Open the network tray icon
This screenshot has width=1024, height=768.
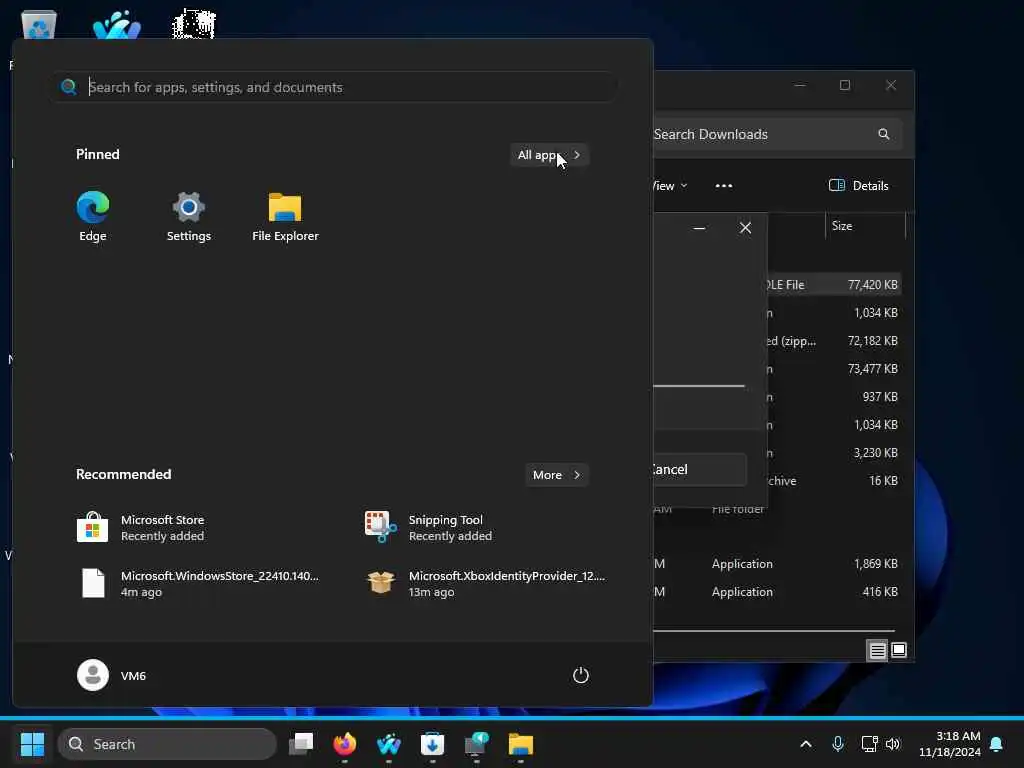click(x=869, y=744)
